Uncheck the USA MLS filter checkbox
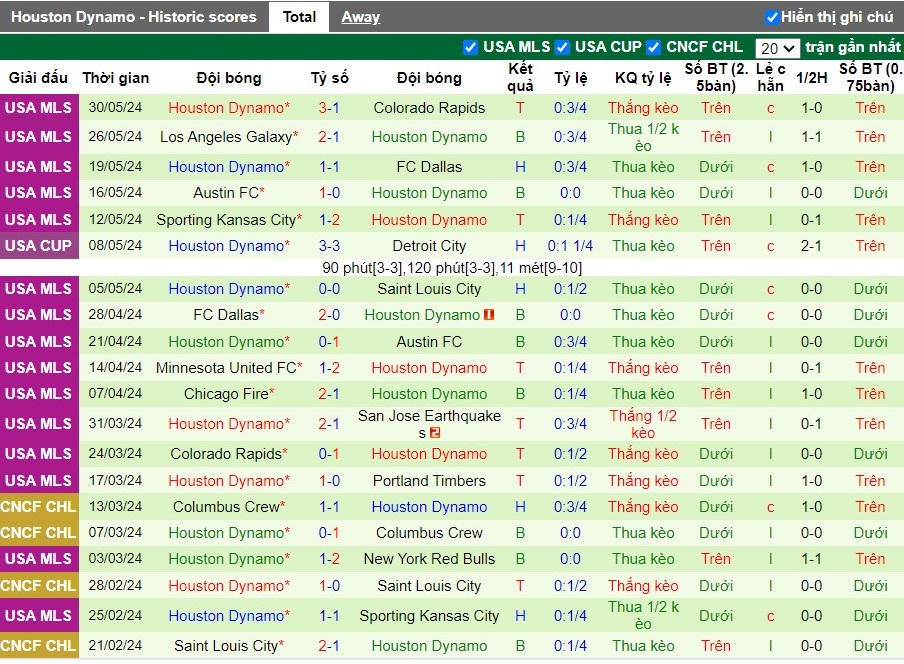This screenshot has width=904, height=664. pos(470,47)
